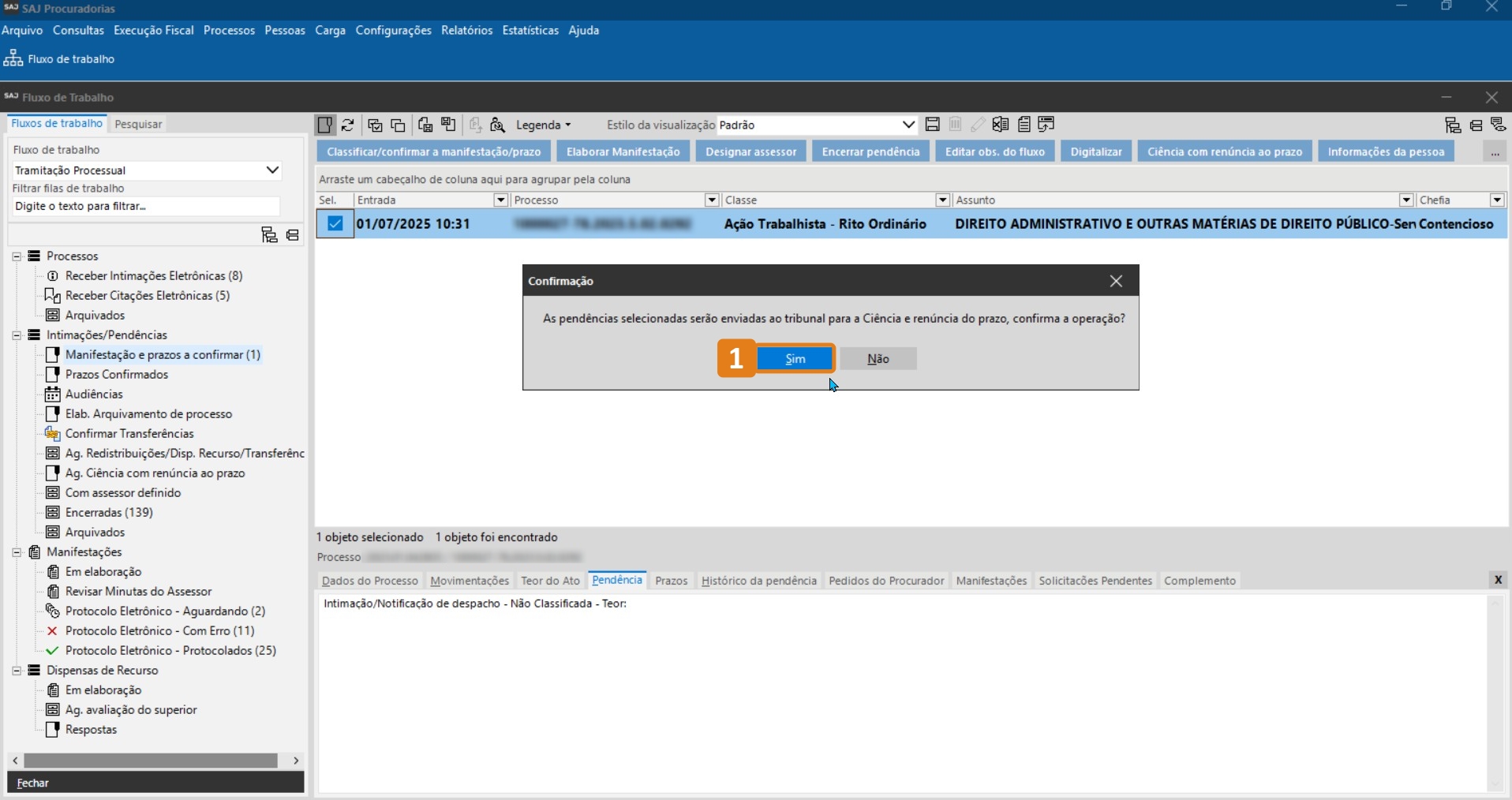Click the Não button in the dialog

tap(878, 359)
